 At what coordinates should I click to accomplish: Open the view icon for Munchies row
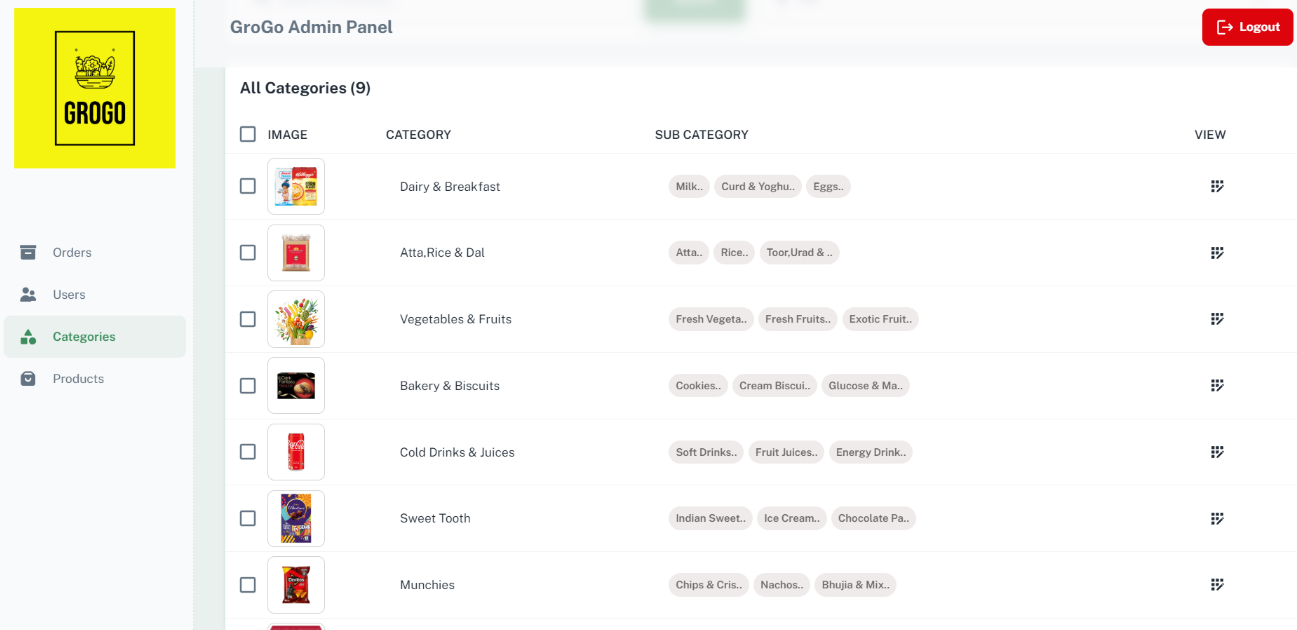click(x=1217, y=584)
